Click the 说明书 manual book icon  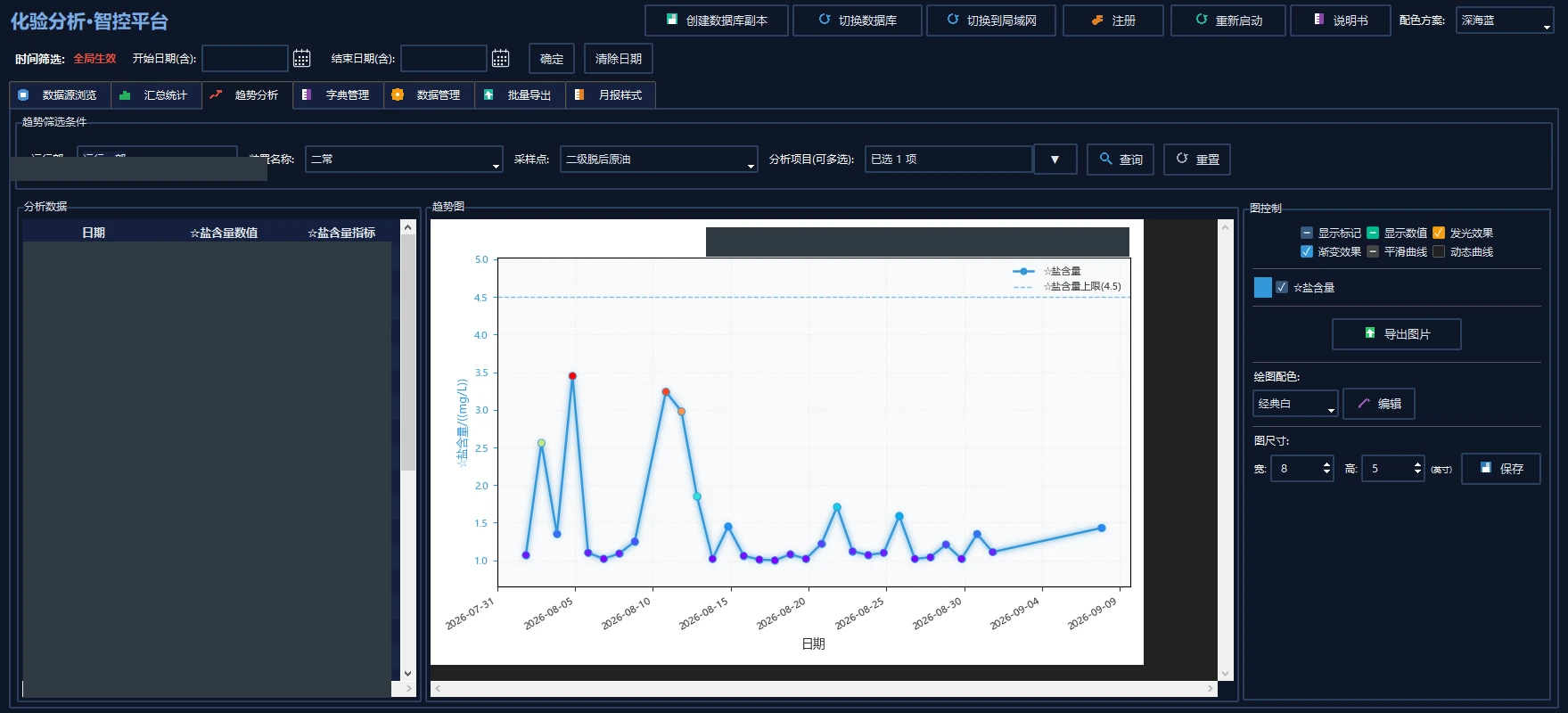(1319, 20)
